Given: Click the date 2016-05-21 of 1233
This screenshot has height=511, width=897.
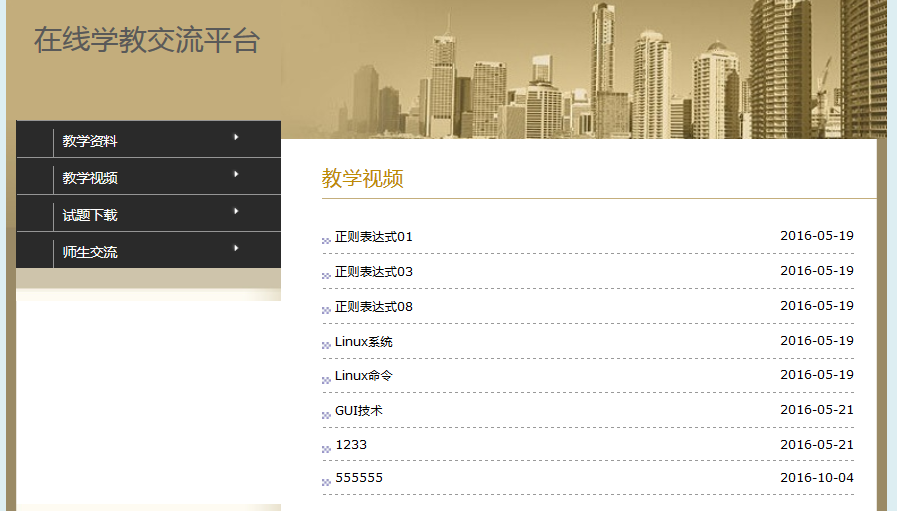Looking at the screenshot, I should (x=817, y=445).
